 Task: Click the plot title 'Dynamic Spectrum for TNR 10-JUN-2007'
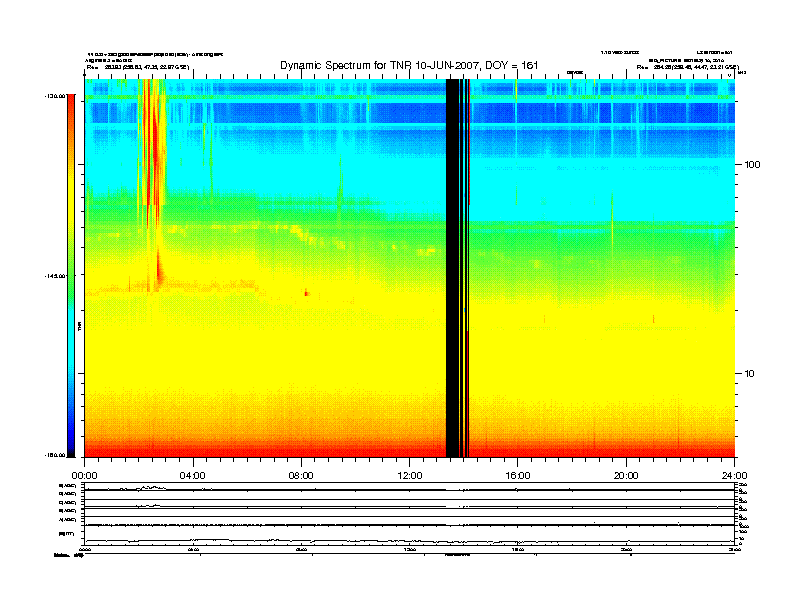pos(409,65)
